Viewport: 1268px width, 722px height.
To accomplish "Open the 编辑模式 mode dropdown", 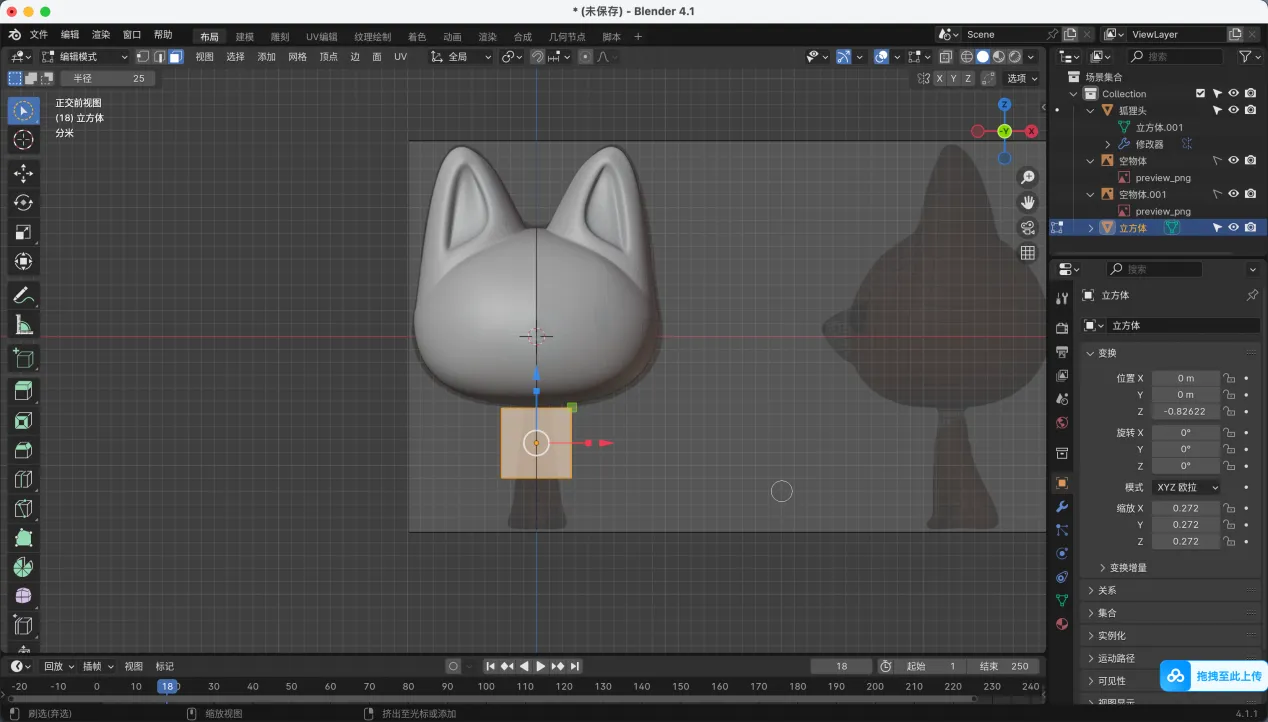I will tap(85, 57).
